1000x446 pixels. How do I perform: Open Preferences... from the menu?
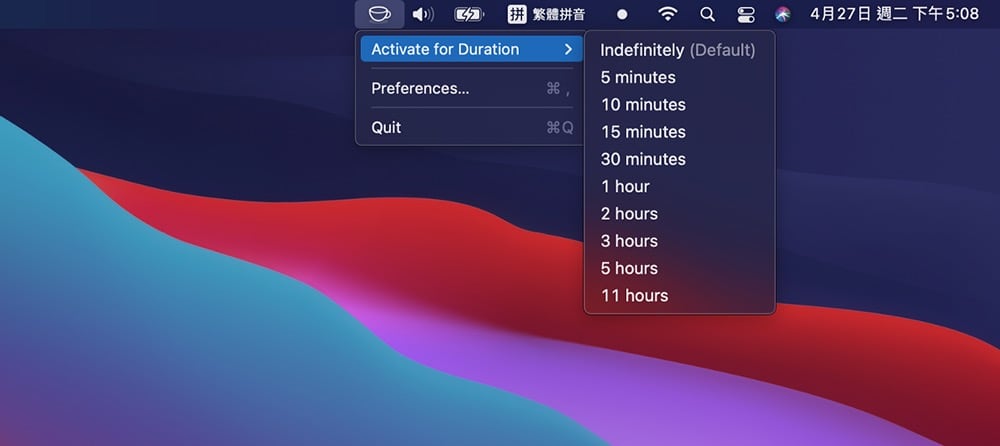[x=471, y=88]
